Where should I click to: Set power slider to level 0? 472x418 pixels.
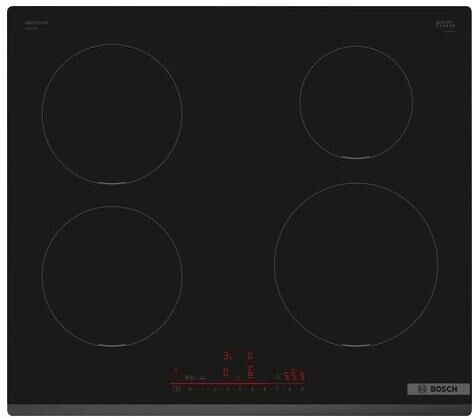click(190, 389)
